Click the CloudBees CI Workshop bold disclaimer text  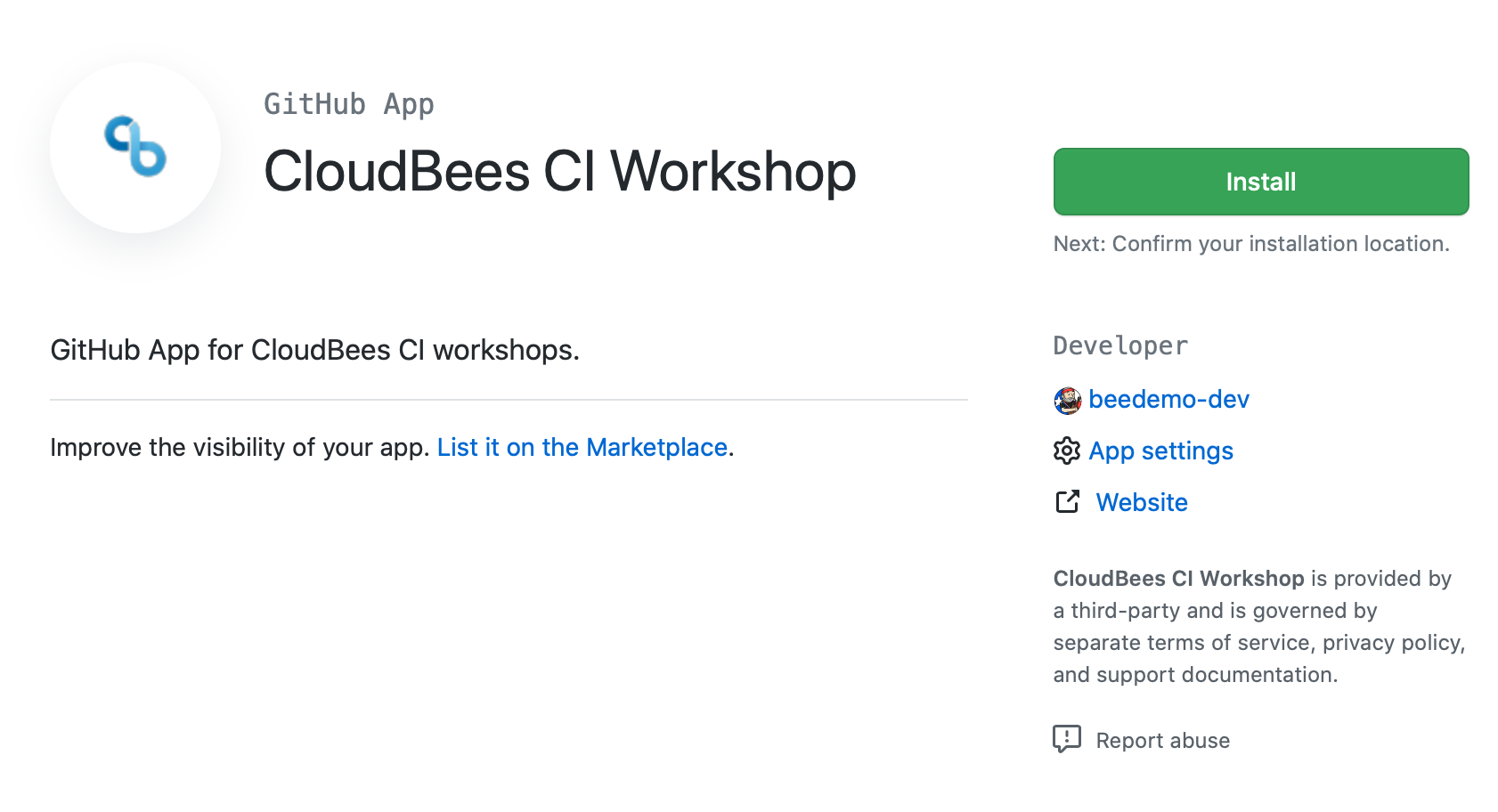[1177, 578]
